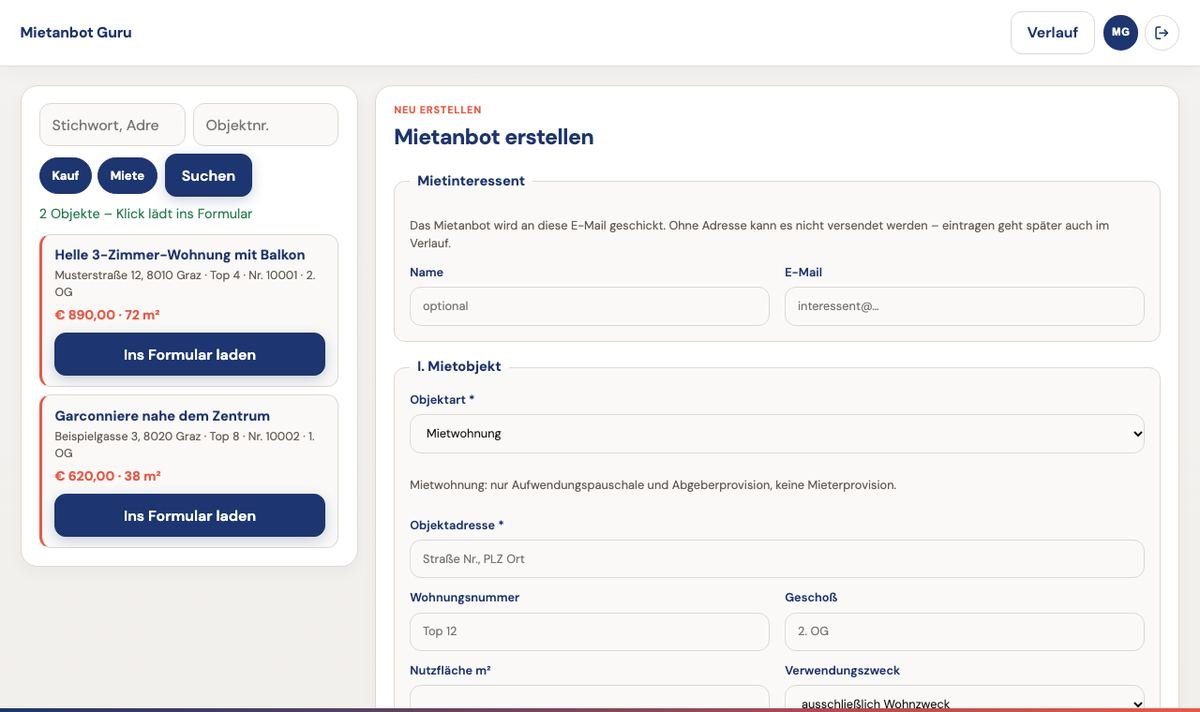Viewport: 1200px width, 712px height.
Task: Select the Garconniere nahe dem Zentrum title
Action: (x=162, y=416)
